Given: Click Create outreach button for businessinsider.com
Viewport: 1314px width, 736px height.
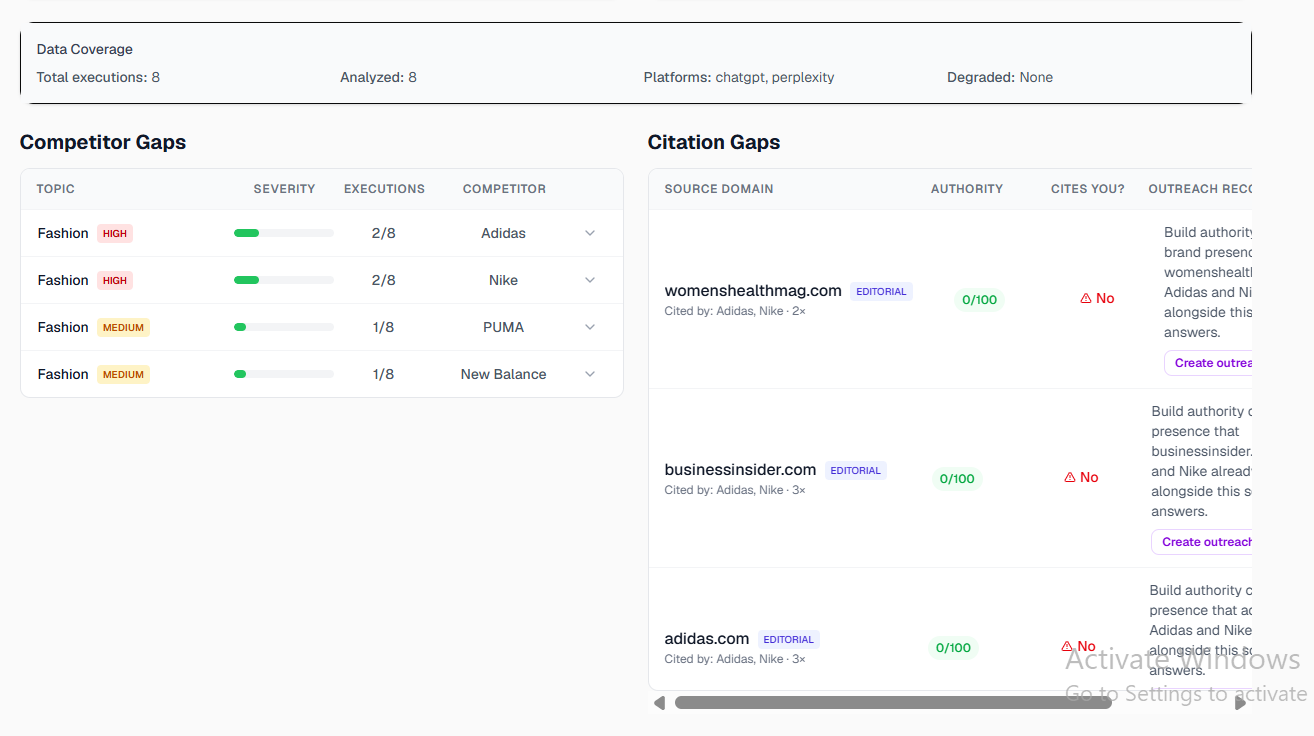Looking at the screenshot, I should point(1202,542).
